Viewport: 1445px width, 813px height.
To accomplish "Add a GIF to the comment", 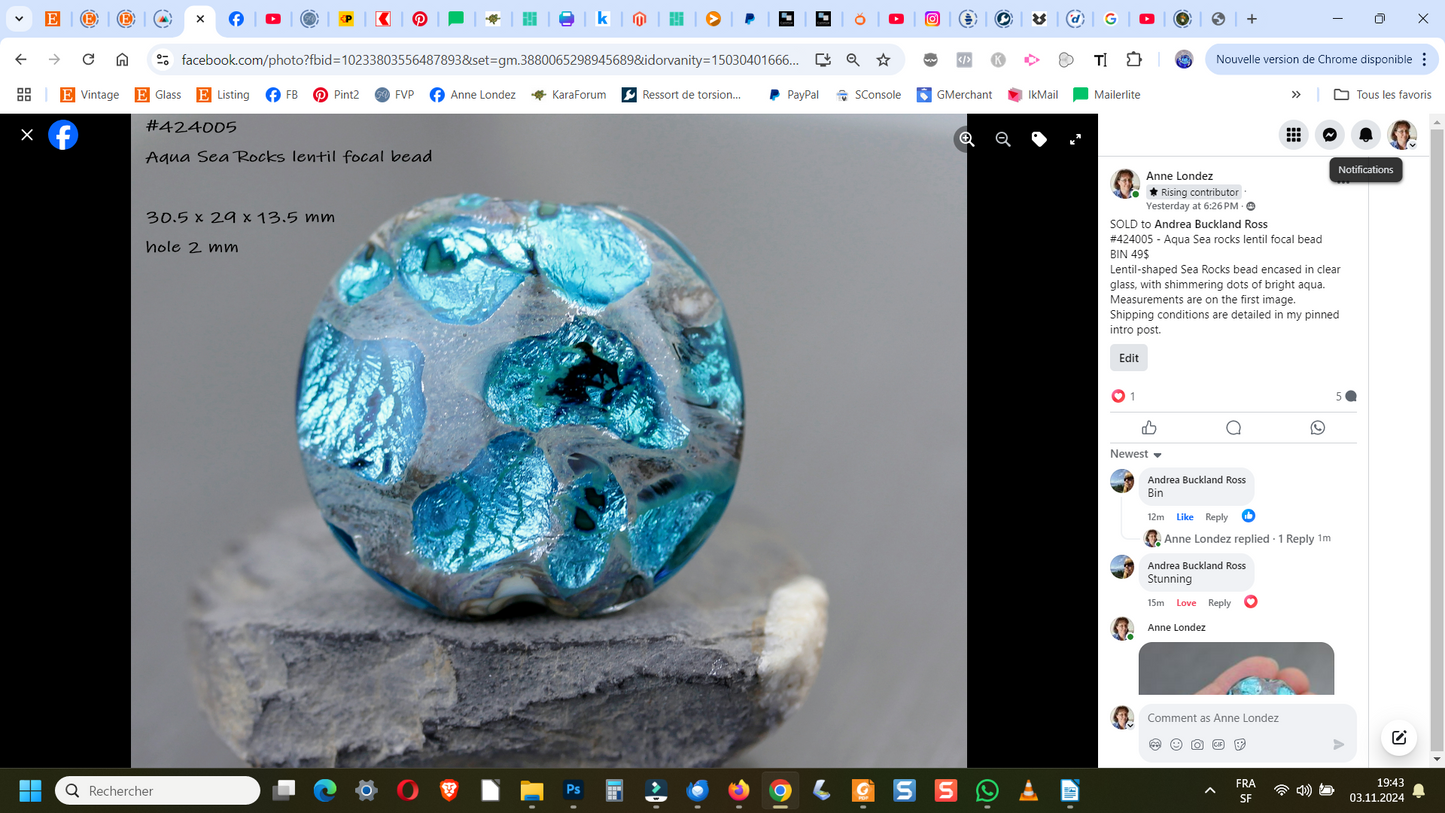I will coord(1218,745).
